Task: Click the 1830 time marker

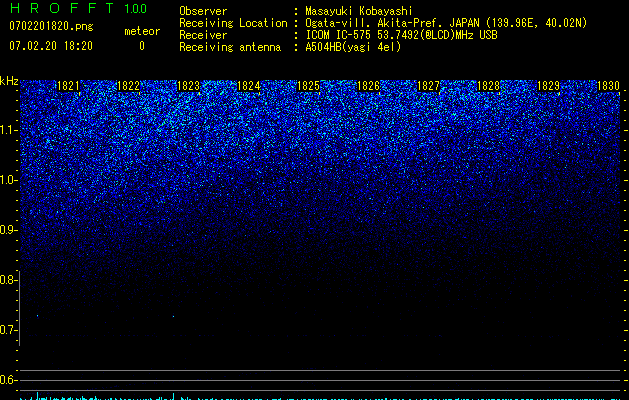Action: (609, 86)
